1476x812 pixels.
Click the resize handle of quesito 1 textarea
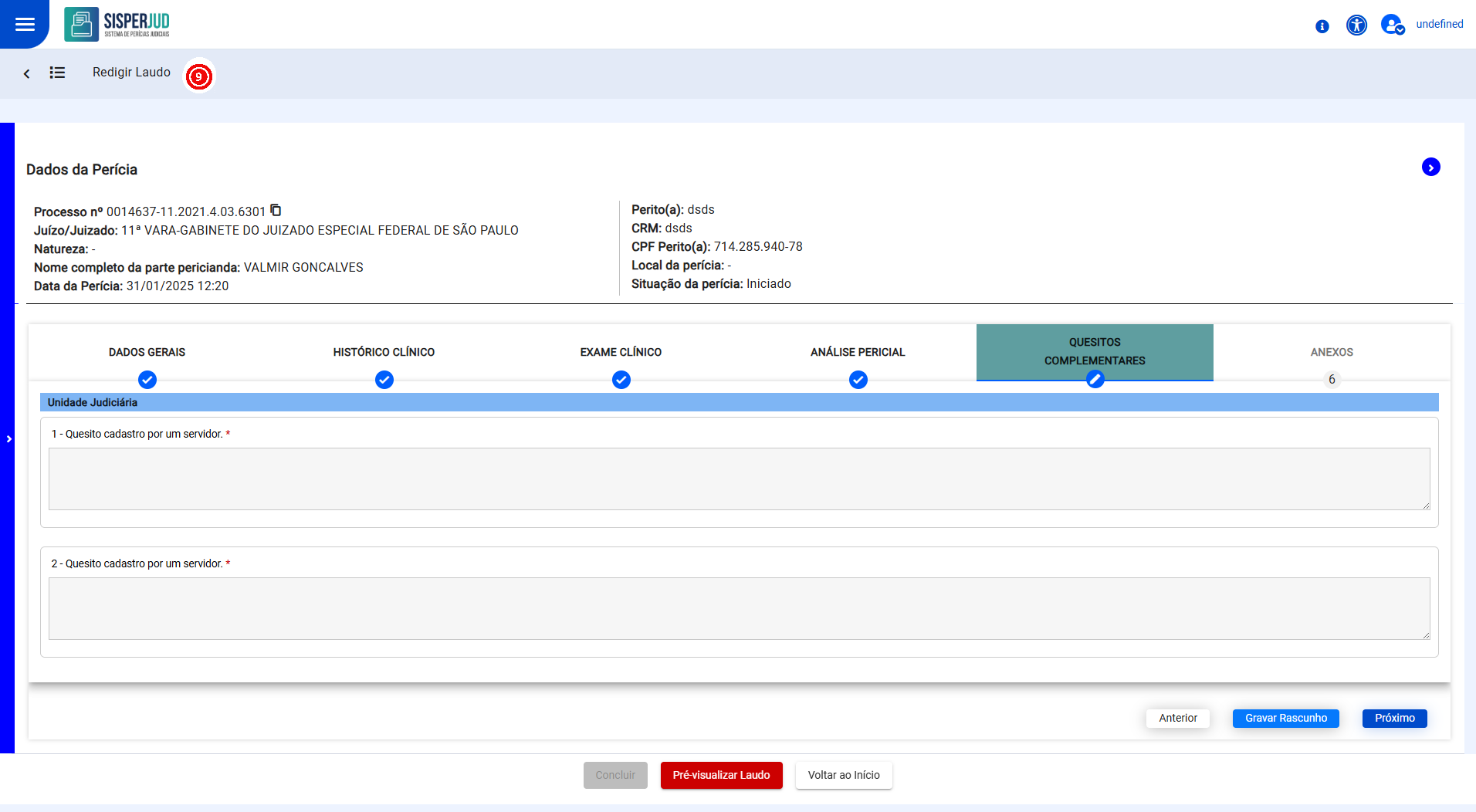point(1426,506)
